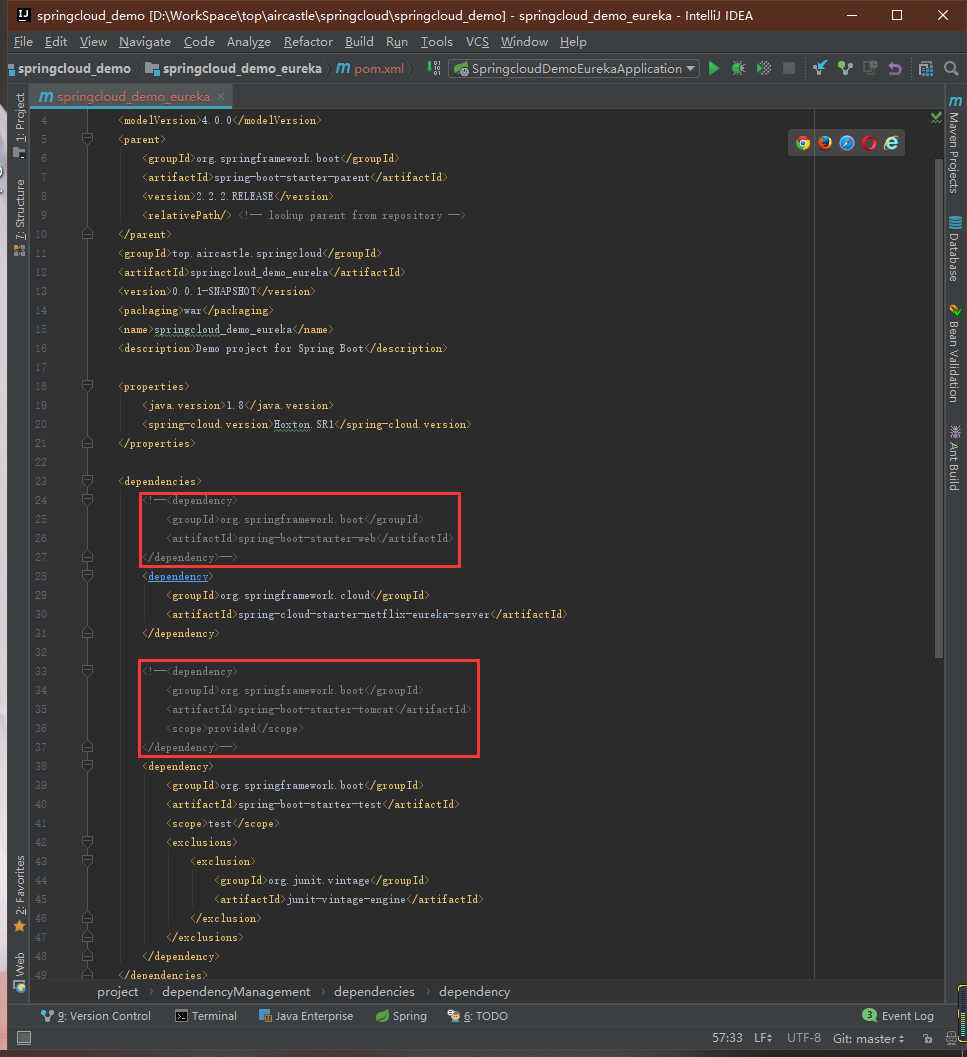Image resolution: width=967 pixels, height=1057 pixels.
Task: Click dependencyManagement in the XML breadcrumb
Action: (x=236, y=992)
